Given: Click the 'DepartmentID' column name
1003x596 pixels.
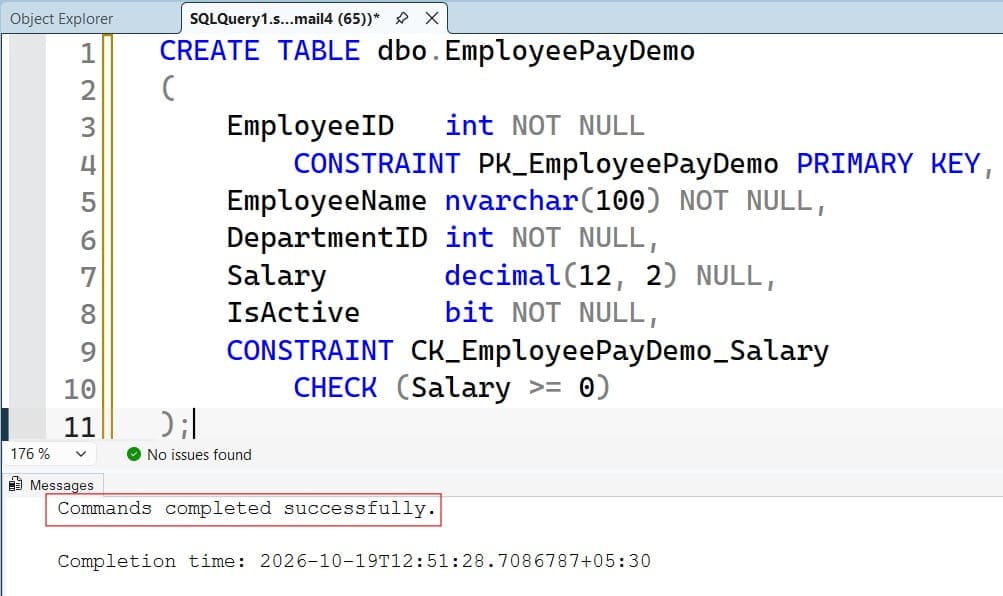Looking at the screenshot, I should coord(327,238).
